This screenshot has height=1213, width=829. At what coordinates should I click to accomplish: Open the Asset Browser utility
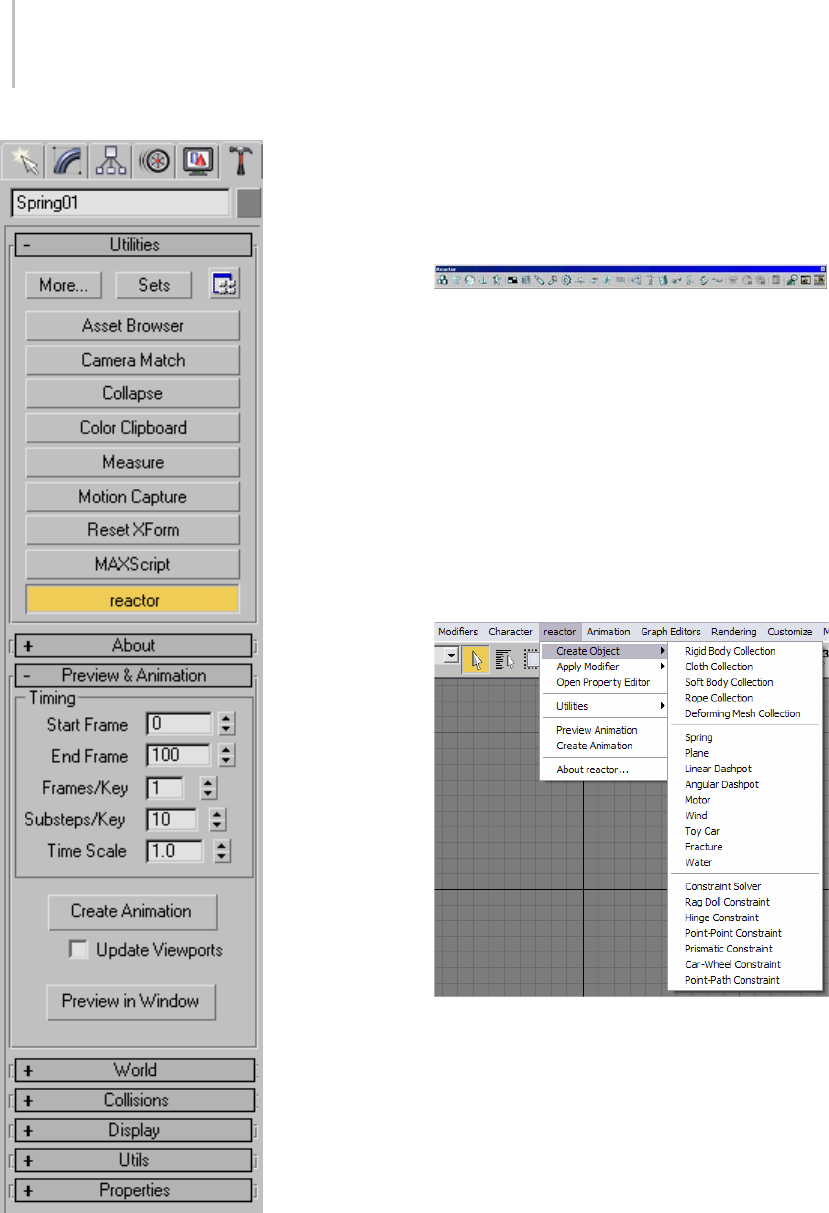[x=133, y=326]
